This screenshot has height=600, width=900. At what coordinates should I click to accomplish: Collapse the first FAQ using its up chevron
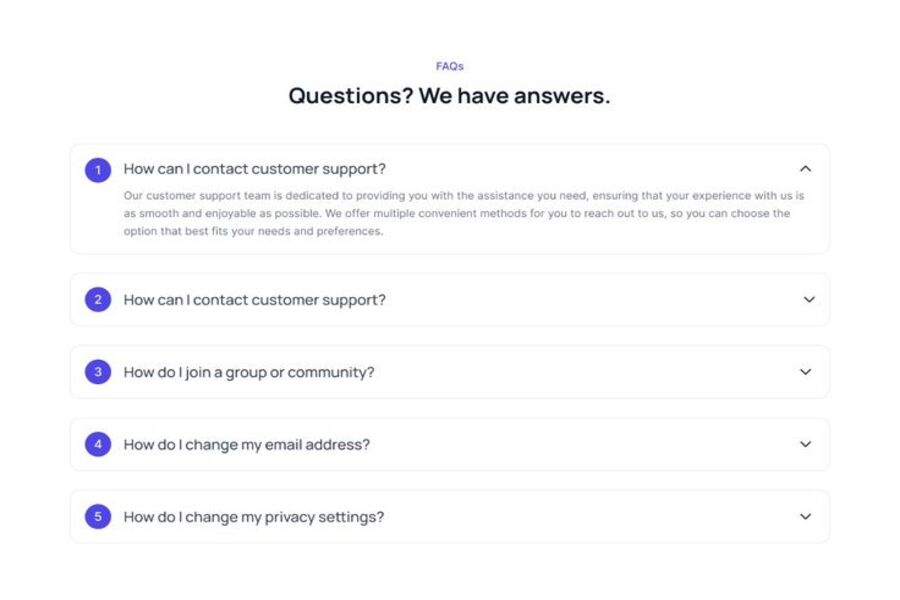pos(805,169)
